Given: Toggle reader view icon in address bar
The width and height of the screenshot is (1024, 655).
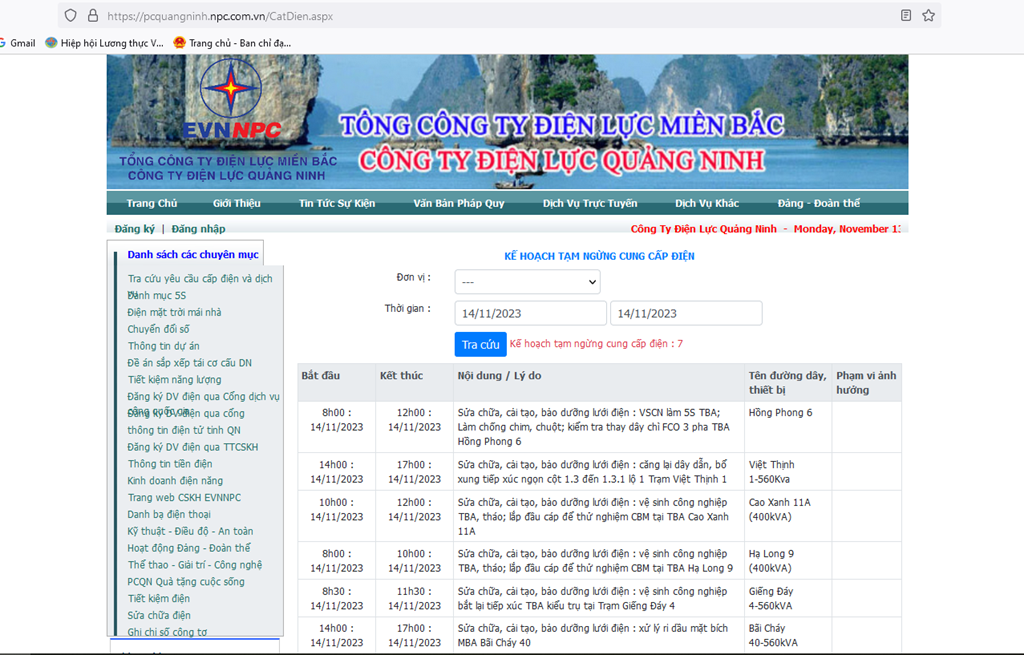Looking at the screenshot, I should pos(906,16).
